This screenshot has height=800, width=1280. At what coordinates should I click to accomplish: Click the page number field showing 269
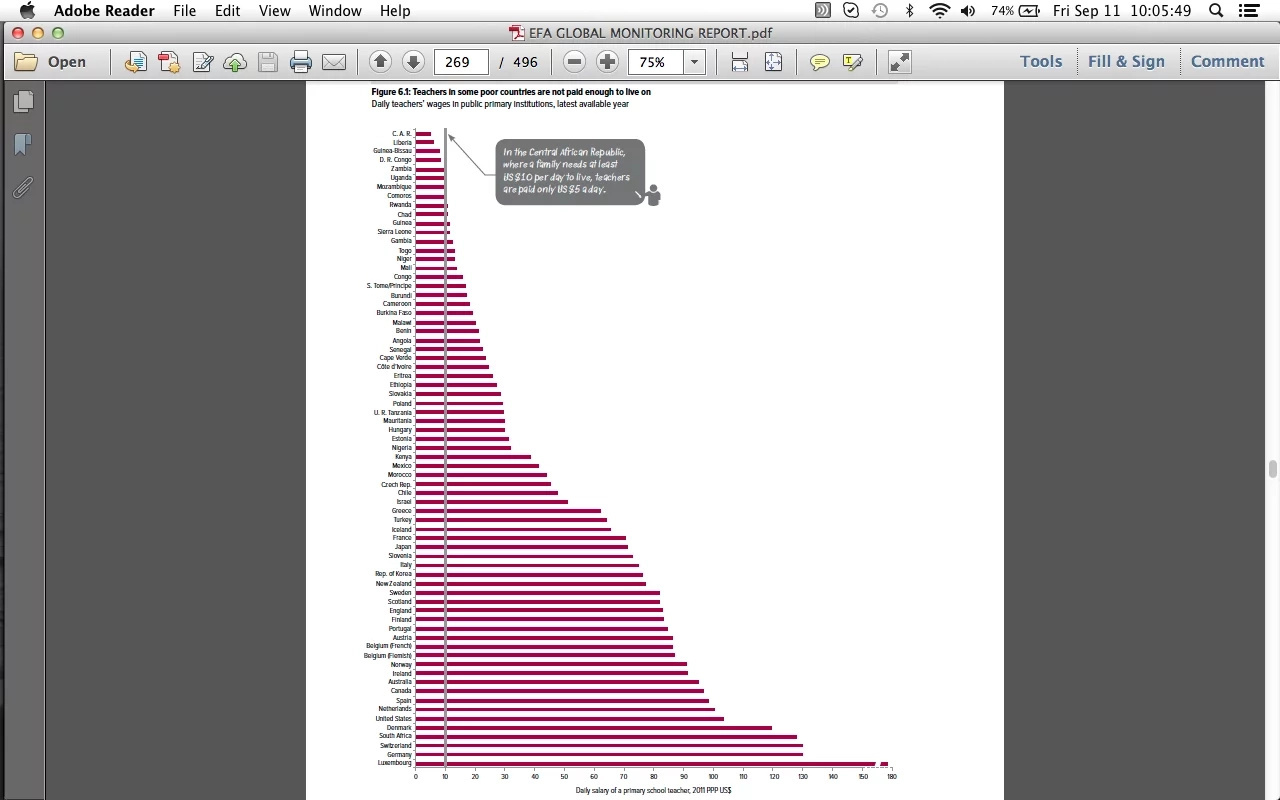click(461, 62)
